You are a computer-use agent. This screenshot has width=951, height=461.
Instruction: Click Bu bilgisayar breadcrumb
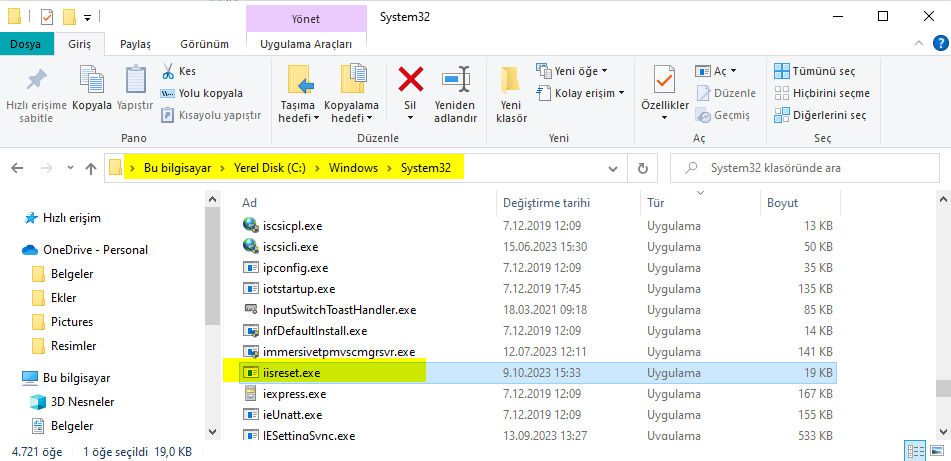(x=178, y=168)
